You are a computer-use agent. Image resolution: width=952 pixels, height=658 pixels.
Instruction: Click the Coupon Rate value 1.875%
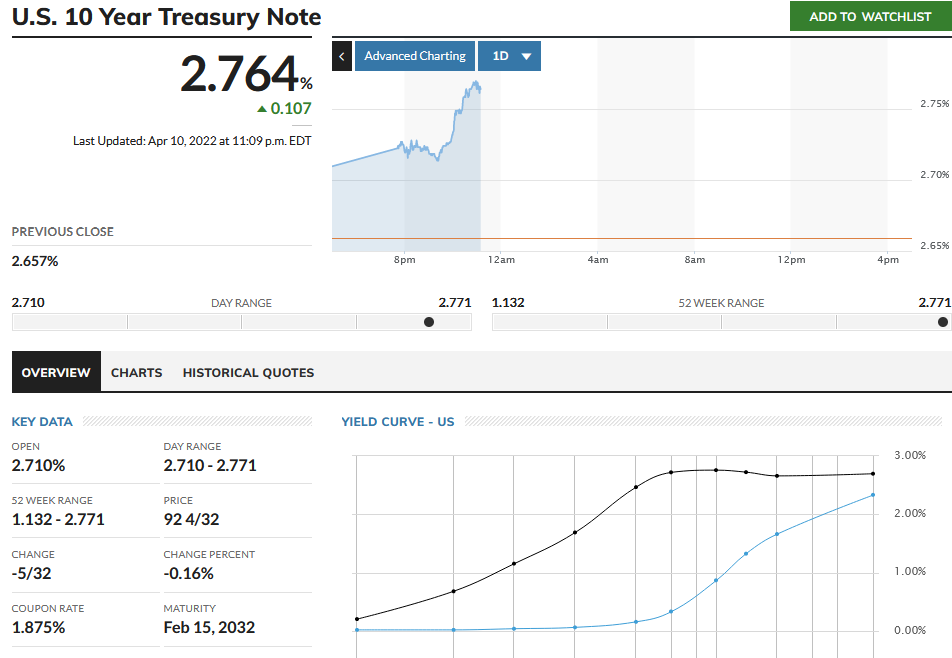click(38, 628)
